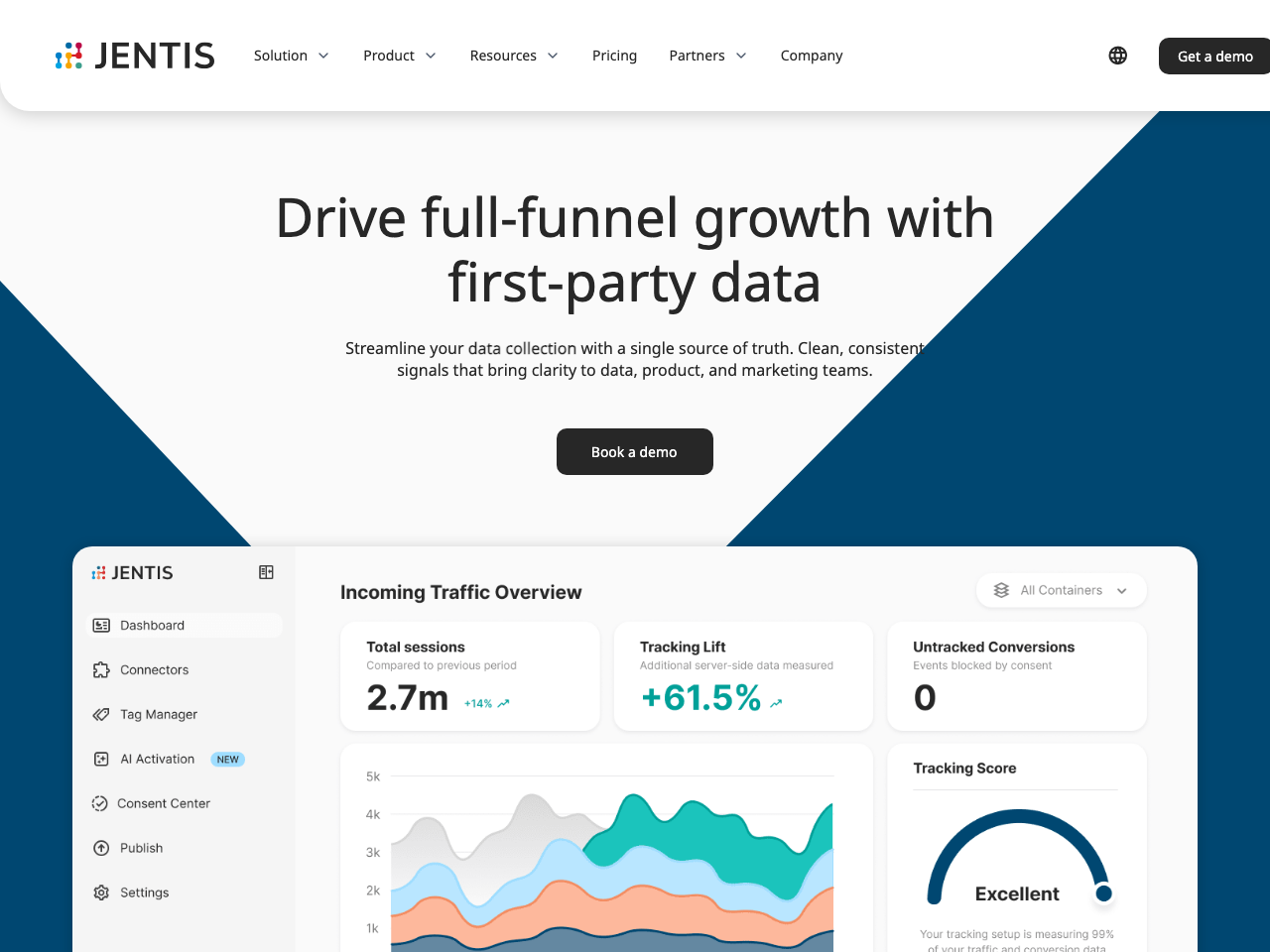Open Tag Manager via its tag icon
1270x952 pixels.
point(102,714)
